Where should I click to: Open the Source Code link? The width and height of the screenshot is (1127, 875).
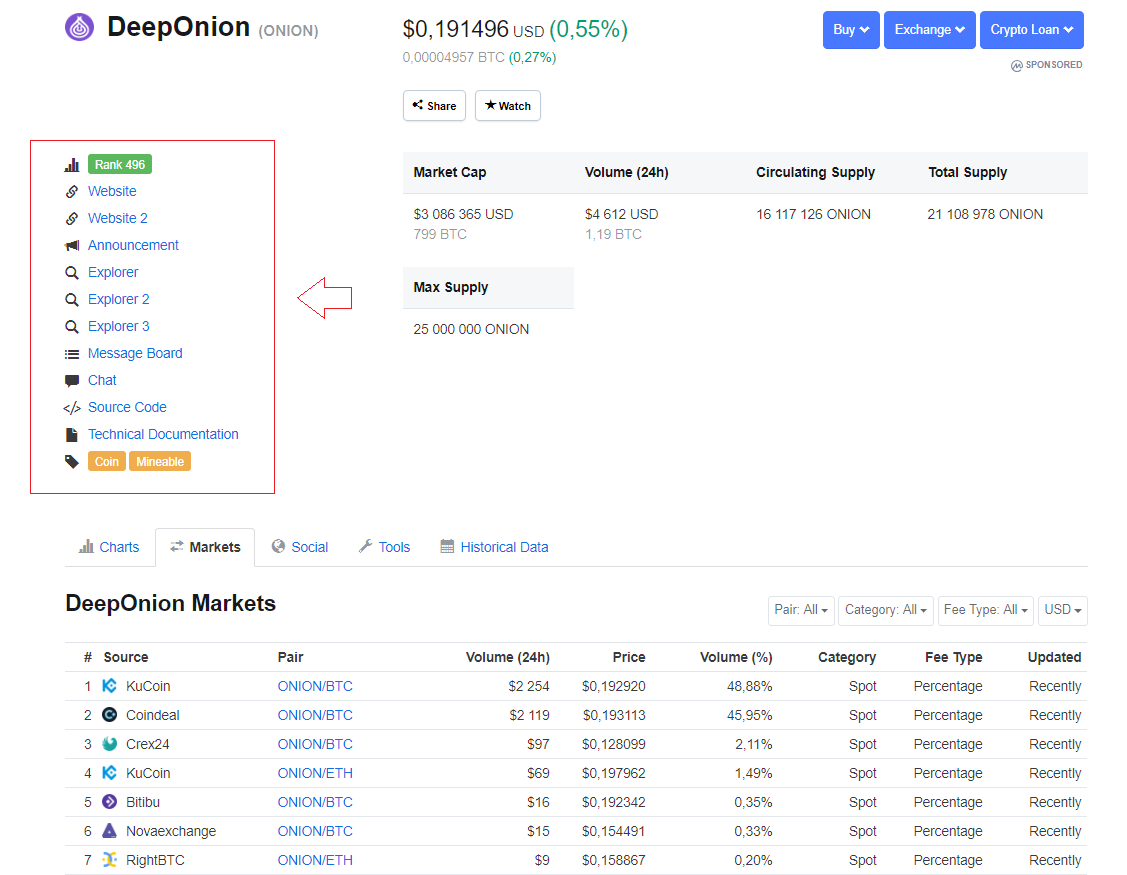127,408
